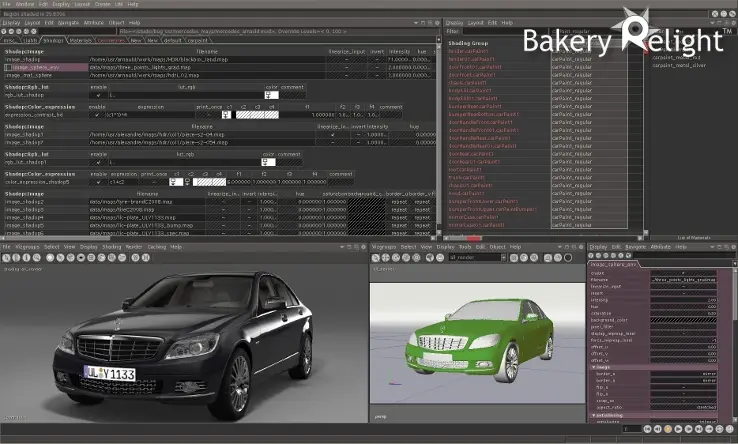Screen dimensions: 738x444
Task: Click background_color swatch in attributes
Action: (683, 320)
